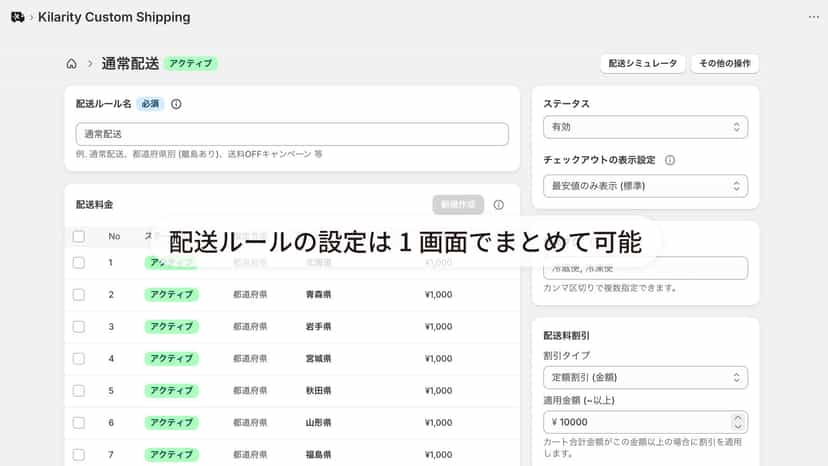Screen dimensions: 828x466
Task: Click the 岩手県 cell
Action: tap(318, 327)
